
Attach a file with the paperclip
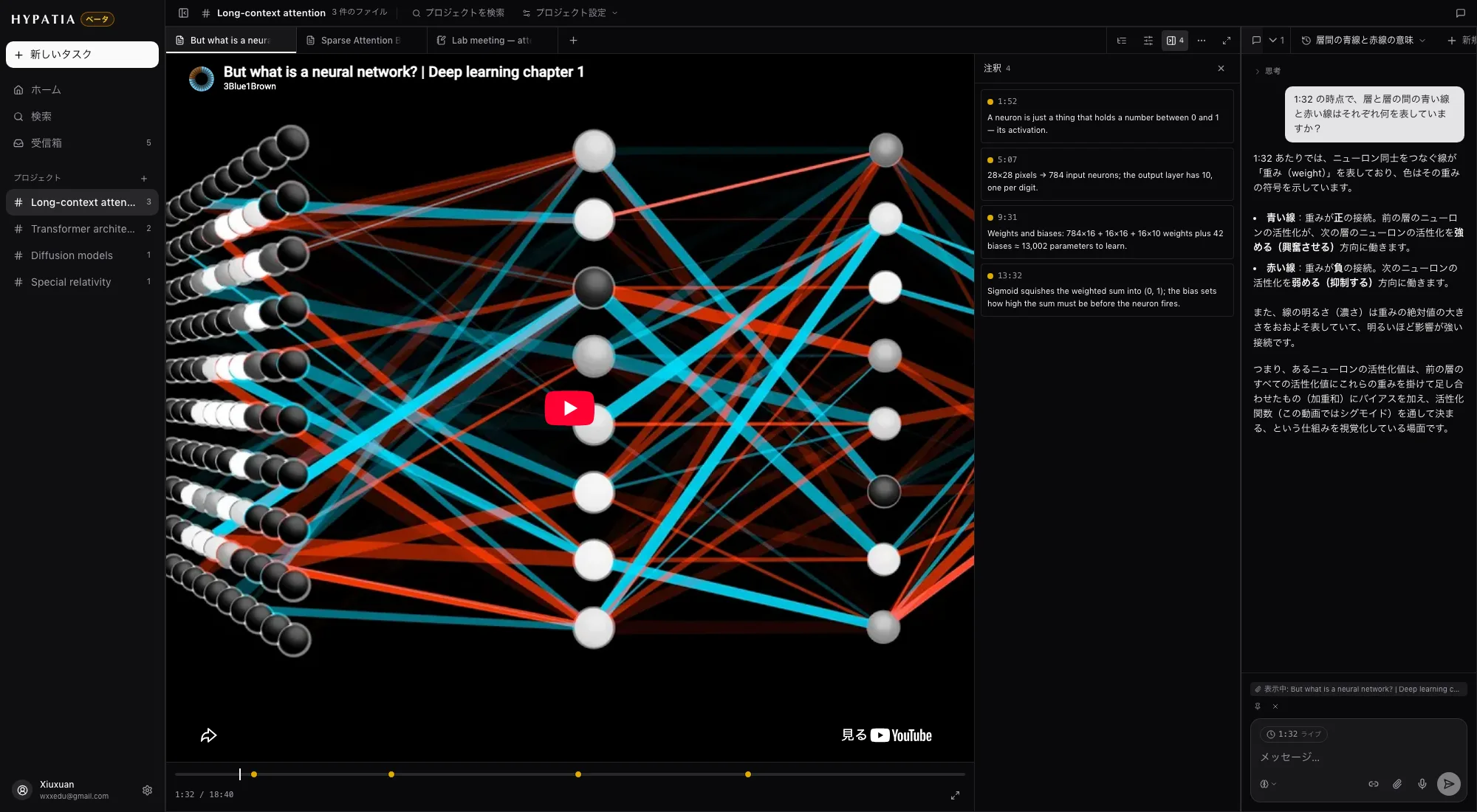tap(1397, 784)
